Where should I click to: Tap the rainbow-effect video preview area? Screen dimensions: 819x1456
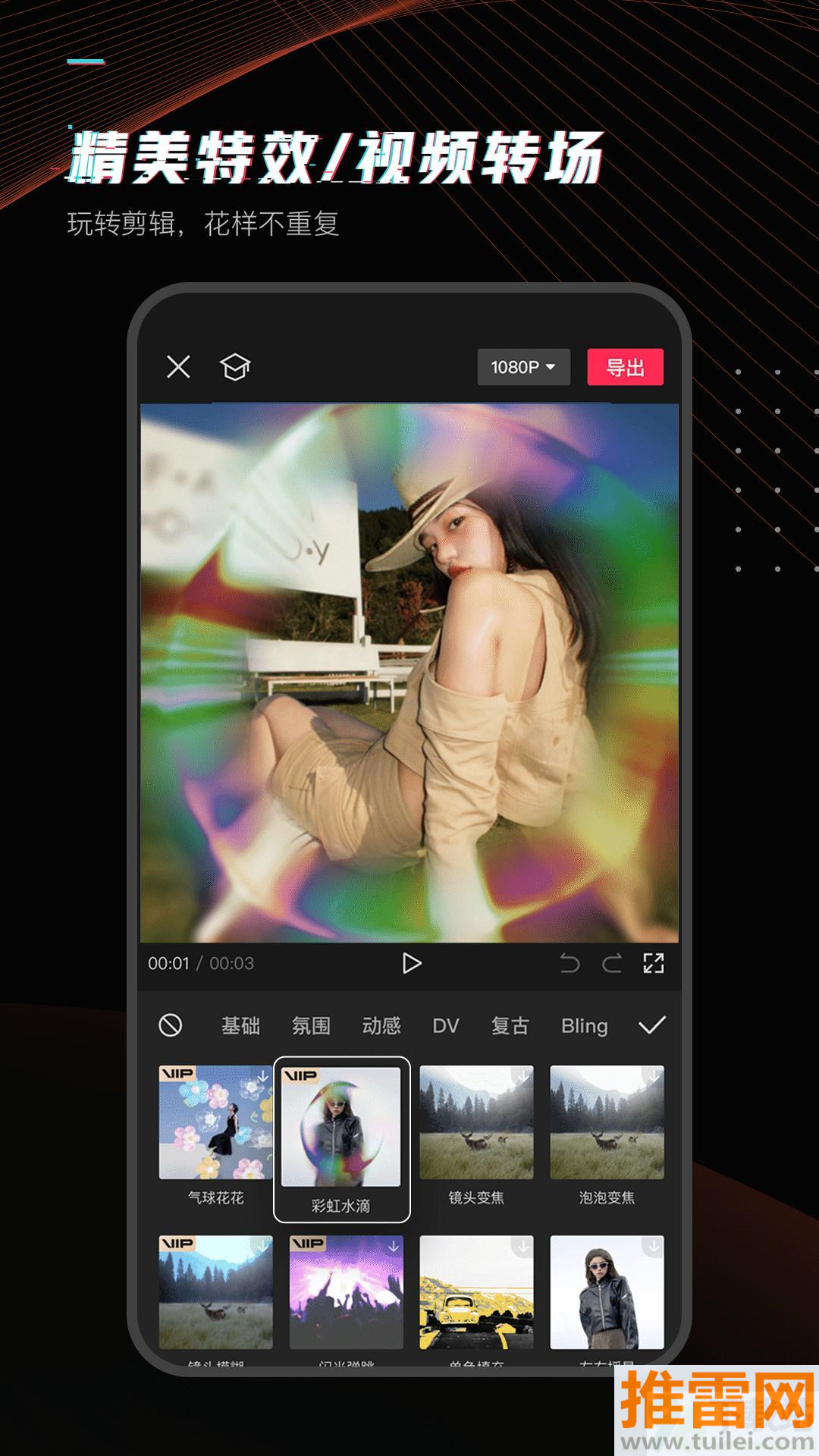click(409, 673)
